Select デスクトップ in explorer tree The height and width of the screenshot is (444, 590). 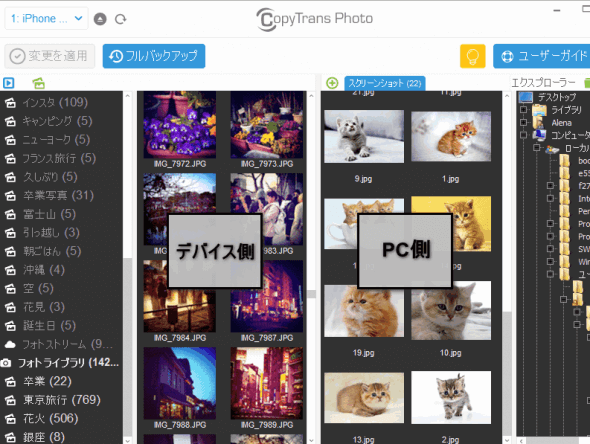point(557,97)
